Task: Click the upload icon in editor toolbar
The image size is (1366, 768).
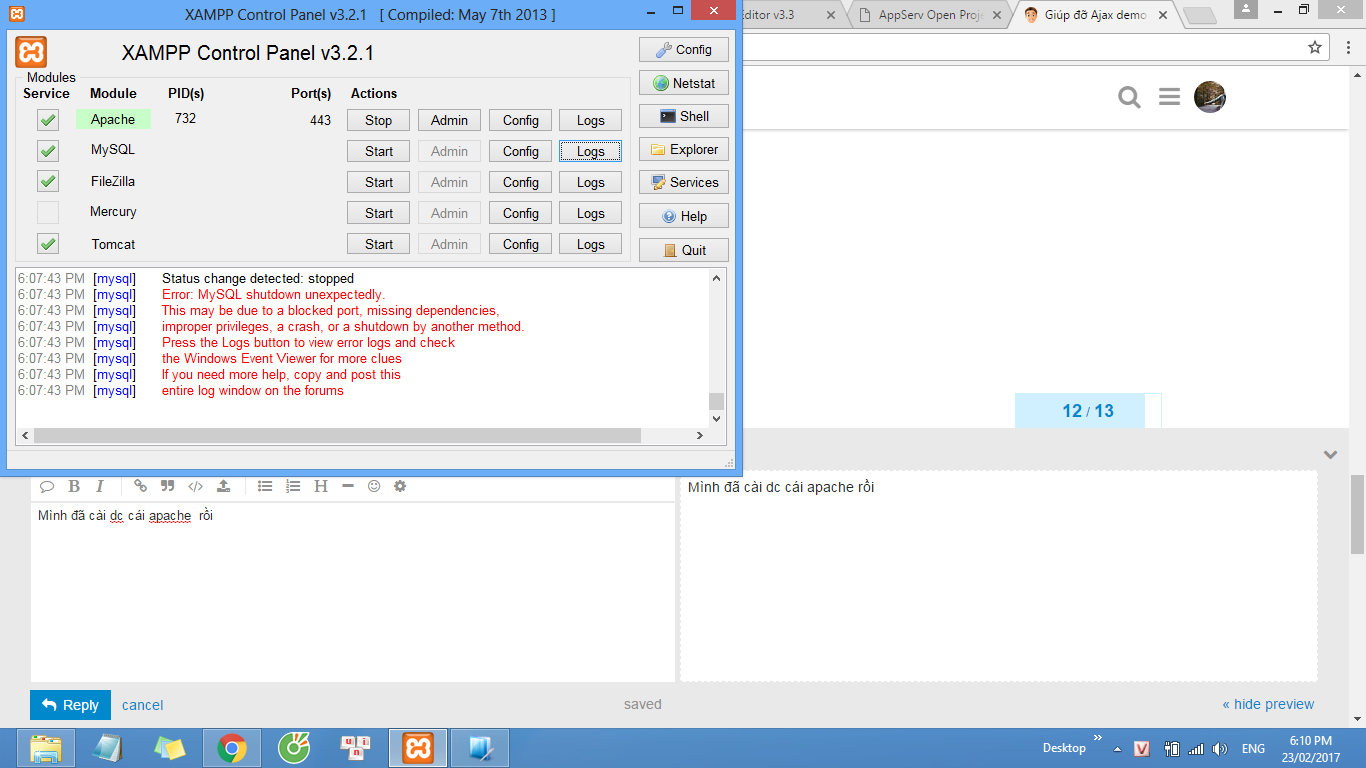Action: click(x=224, y=486)
